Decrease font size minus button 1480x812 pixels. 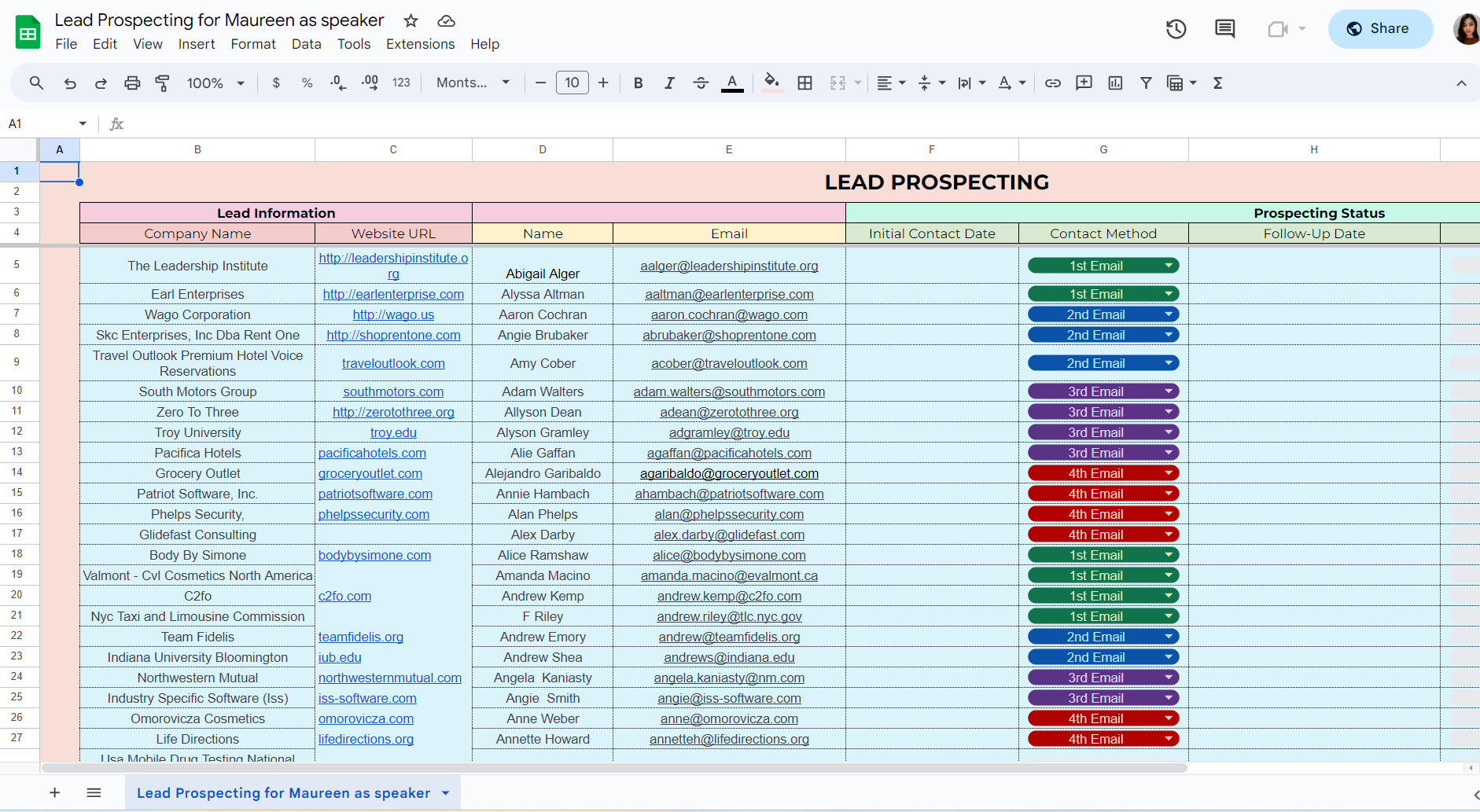(x=540, y=83)
